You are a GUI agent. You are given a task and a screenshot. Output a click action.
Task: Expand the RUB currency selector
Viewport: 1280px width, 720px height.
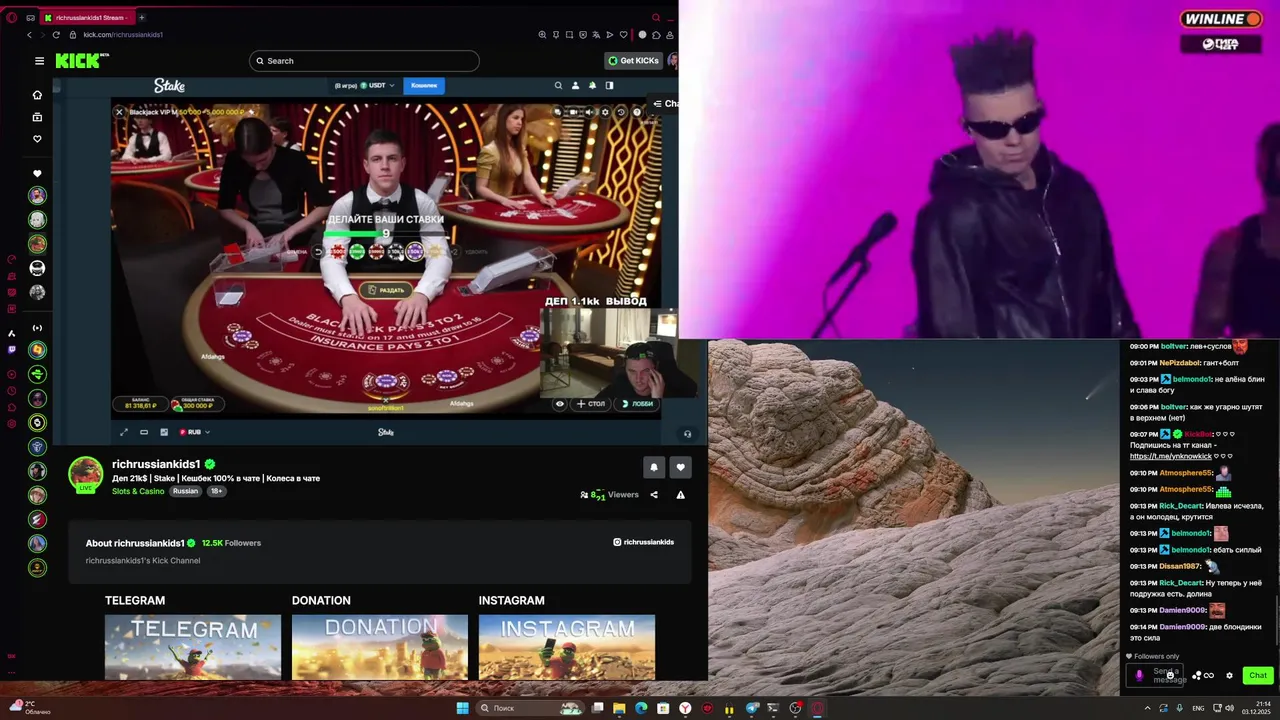(195, 432)
